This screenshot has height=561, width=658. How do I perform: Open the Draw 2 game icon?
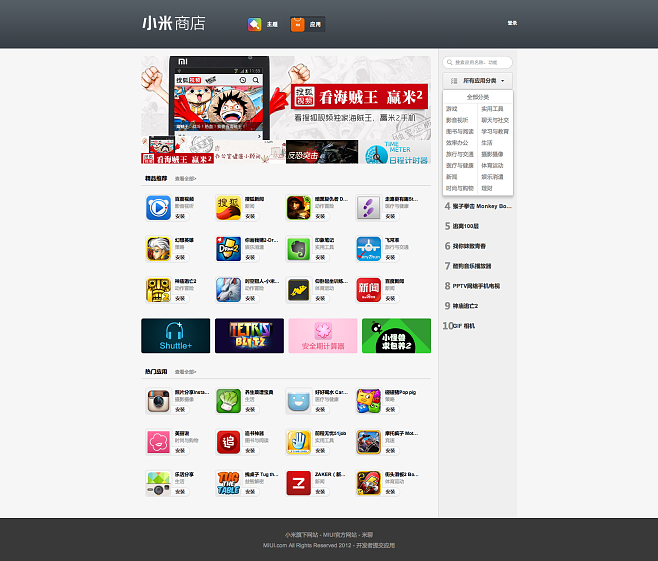pyautogui.click(x=228, y=249)
